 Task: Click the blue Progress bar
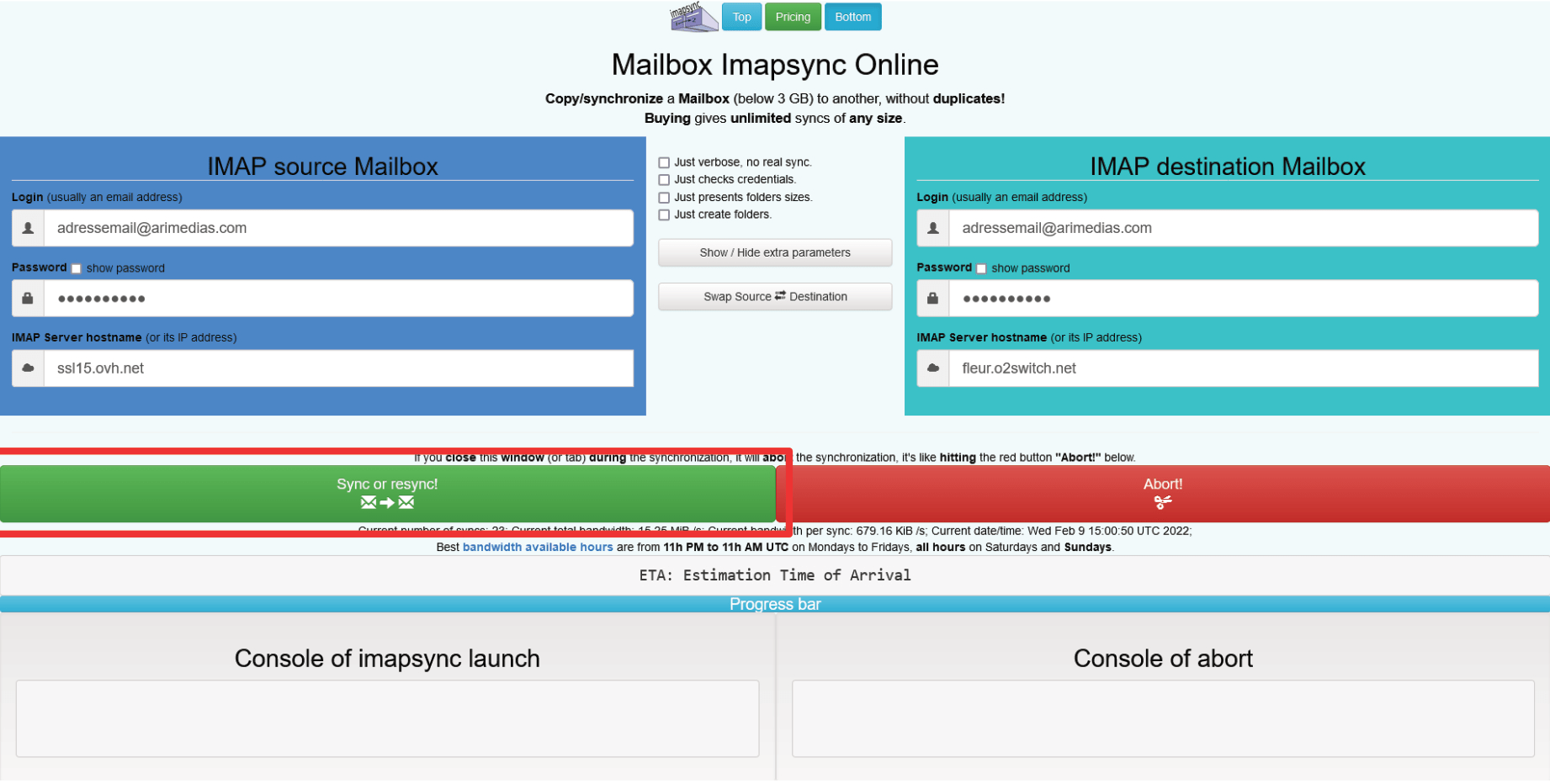click(x=774, y=604)
